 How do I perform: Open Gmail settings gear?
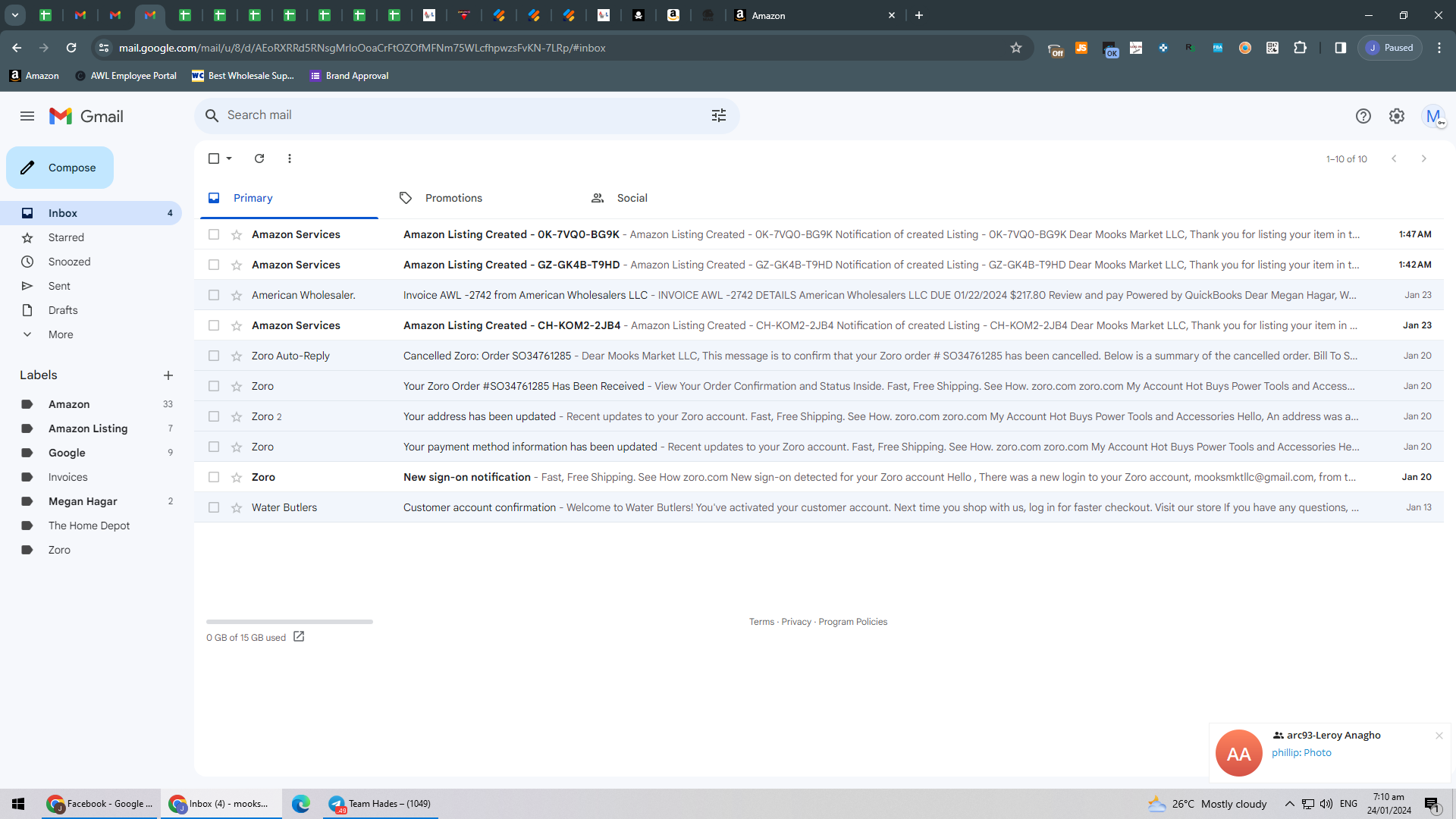point(1397,116)
